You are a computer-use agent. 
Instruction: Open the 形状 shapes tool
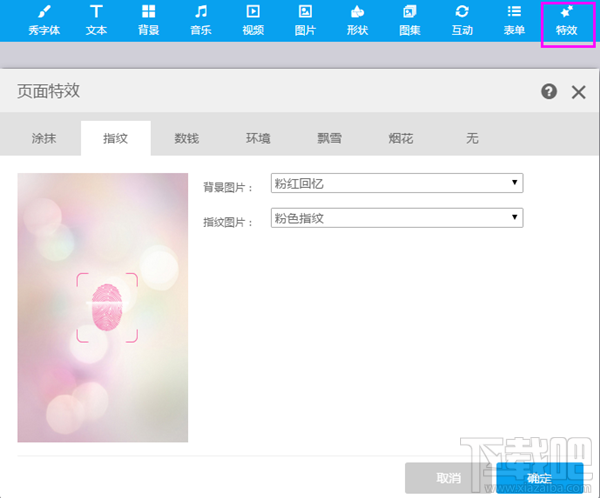[x=357, y=21]
